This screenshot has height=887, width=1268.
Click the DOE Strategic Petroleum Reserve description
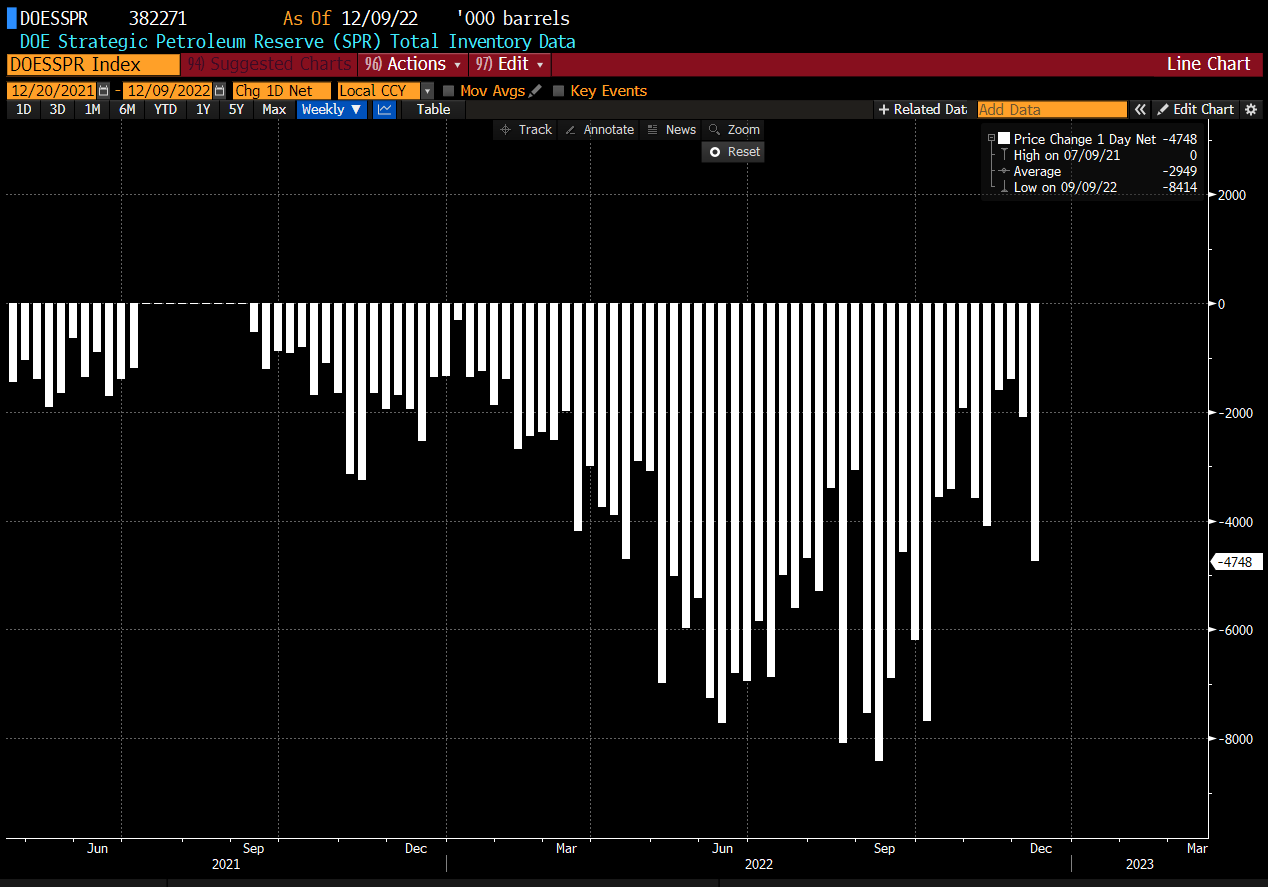coord(298,41)
